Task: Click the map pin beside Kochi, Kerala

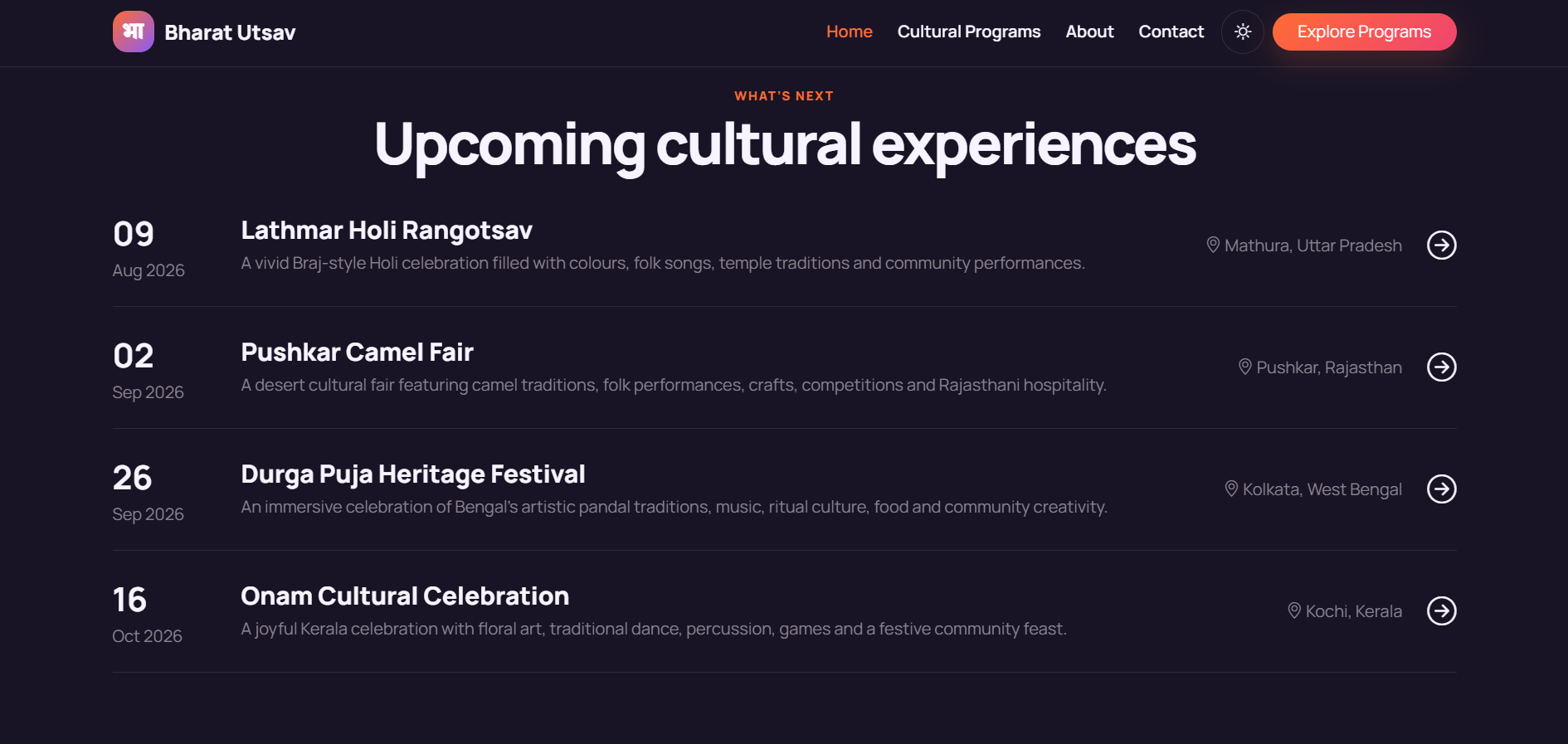Action: (1294, 610)
